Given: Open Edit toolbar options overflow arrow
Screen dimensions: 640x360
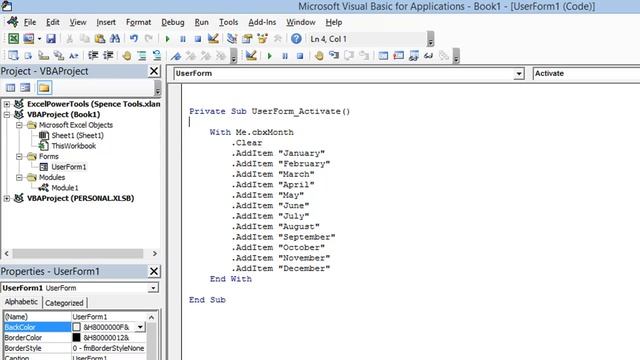Looking at the screenshot, I should click(233, 56).
